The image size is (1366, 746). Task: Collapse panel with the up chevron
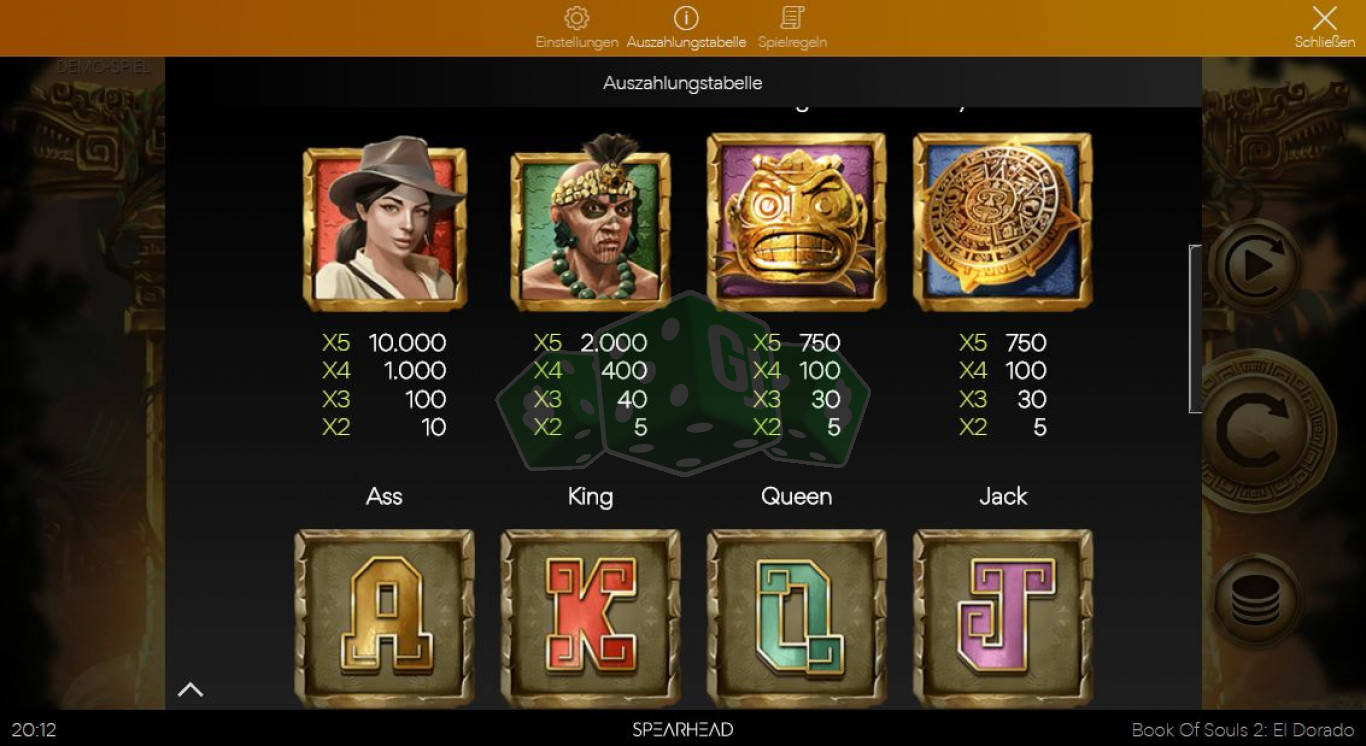(190, 689)
